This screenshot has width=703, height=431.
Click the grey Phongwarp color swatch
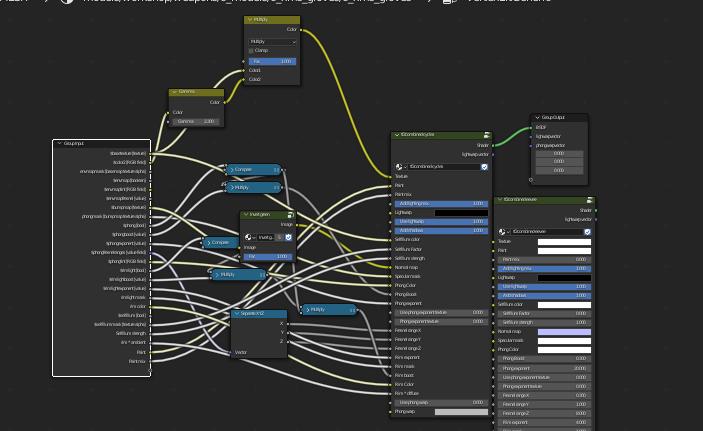pos(461,412)
